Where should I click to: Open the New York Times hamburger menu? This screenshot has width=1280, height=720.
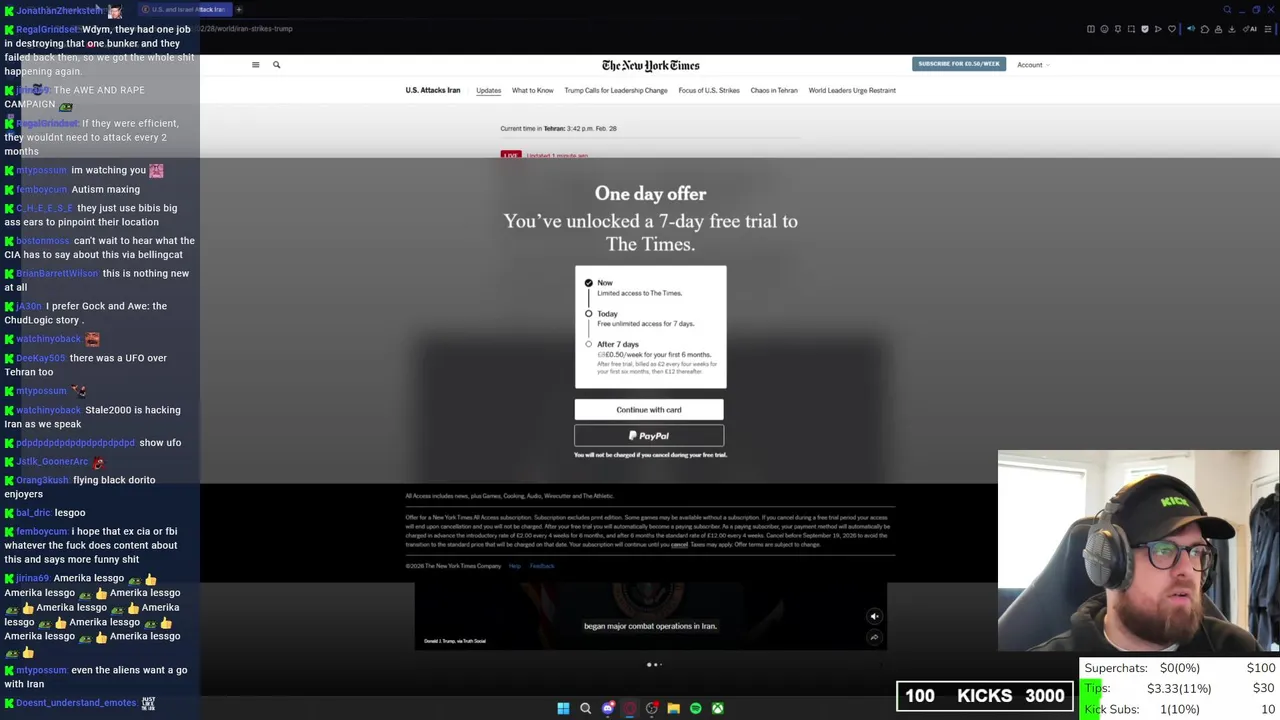coord(255,65)
